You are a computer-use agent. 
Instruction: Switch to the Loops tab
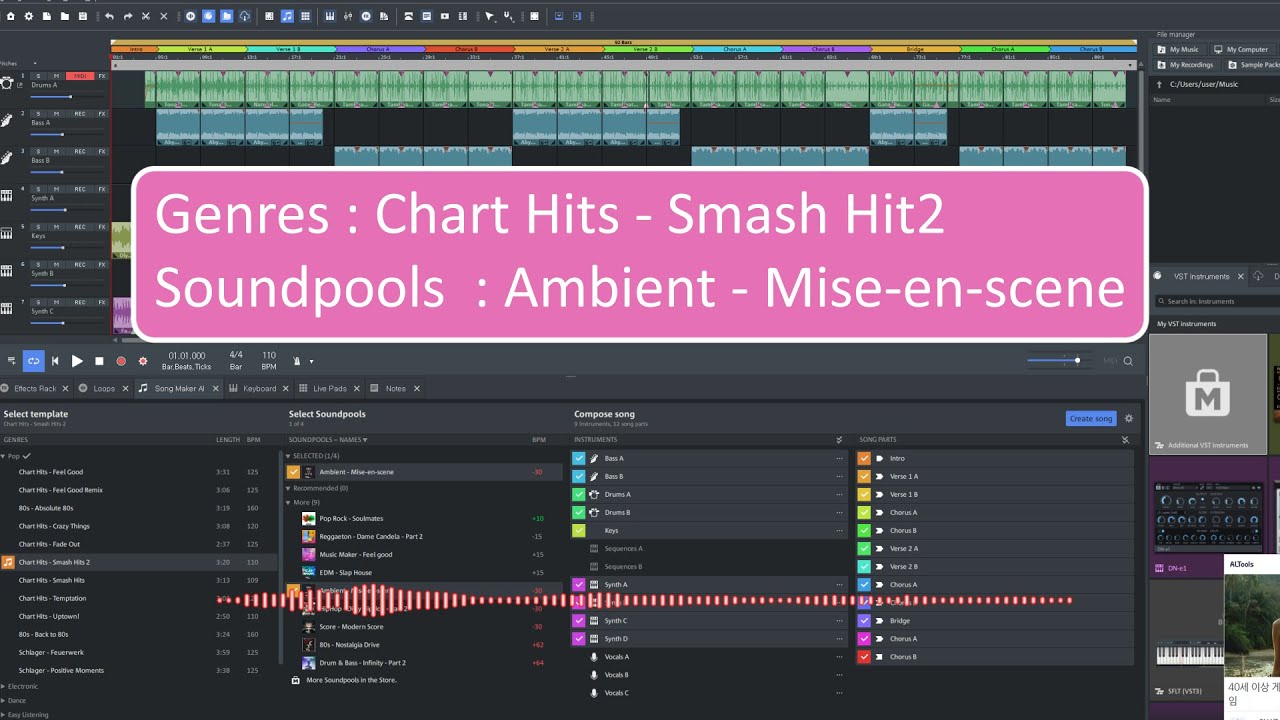click(104, 388)
